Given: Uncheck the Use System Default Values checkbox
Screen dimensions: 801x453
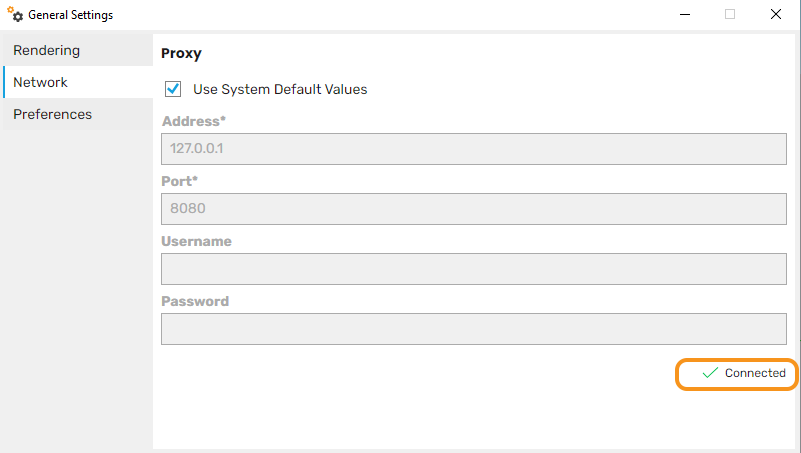Looking at the screenshot, I should [173, 89].
